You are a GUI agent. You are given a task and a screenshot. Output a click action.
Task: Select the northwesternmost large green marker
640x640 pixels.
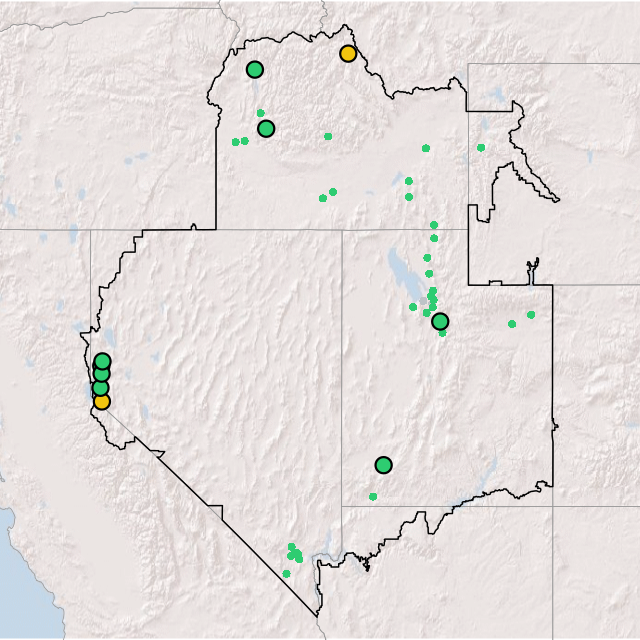[254, 69]
